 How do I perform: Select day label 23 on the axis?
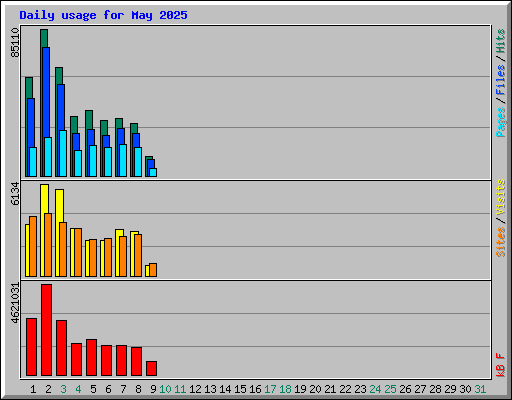(360, 389)
